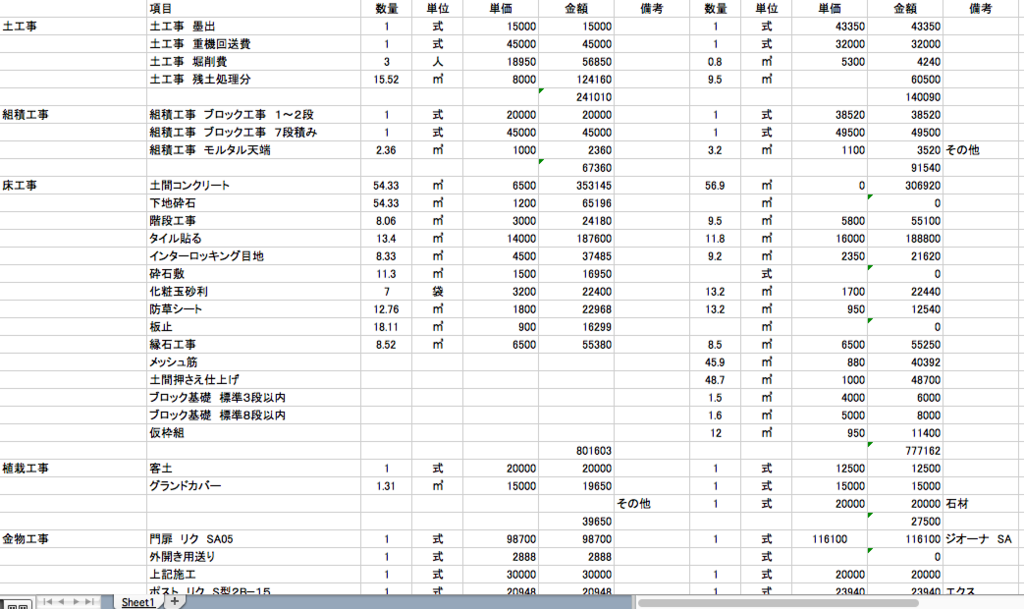The image size is (1024, 609).
Task: Select the 項目 header cell
Action: click(x=253, y=8)
